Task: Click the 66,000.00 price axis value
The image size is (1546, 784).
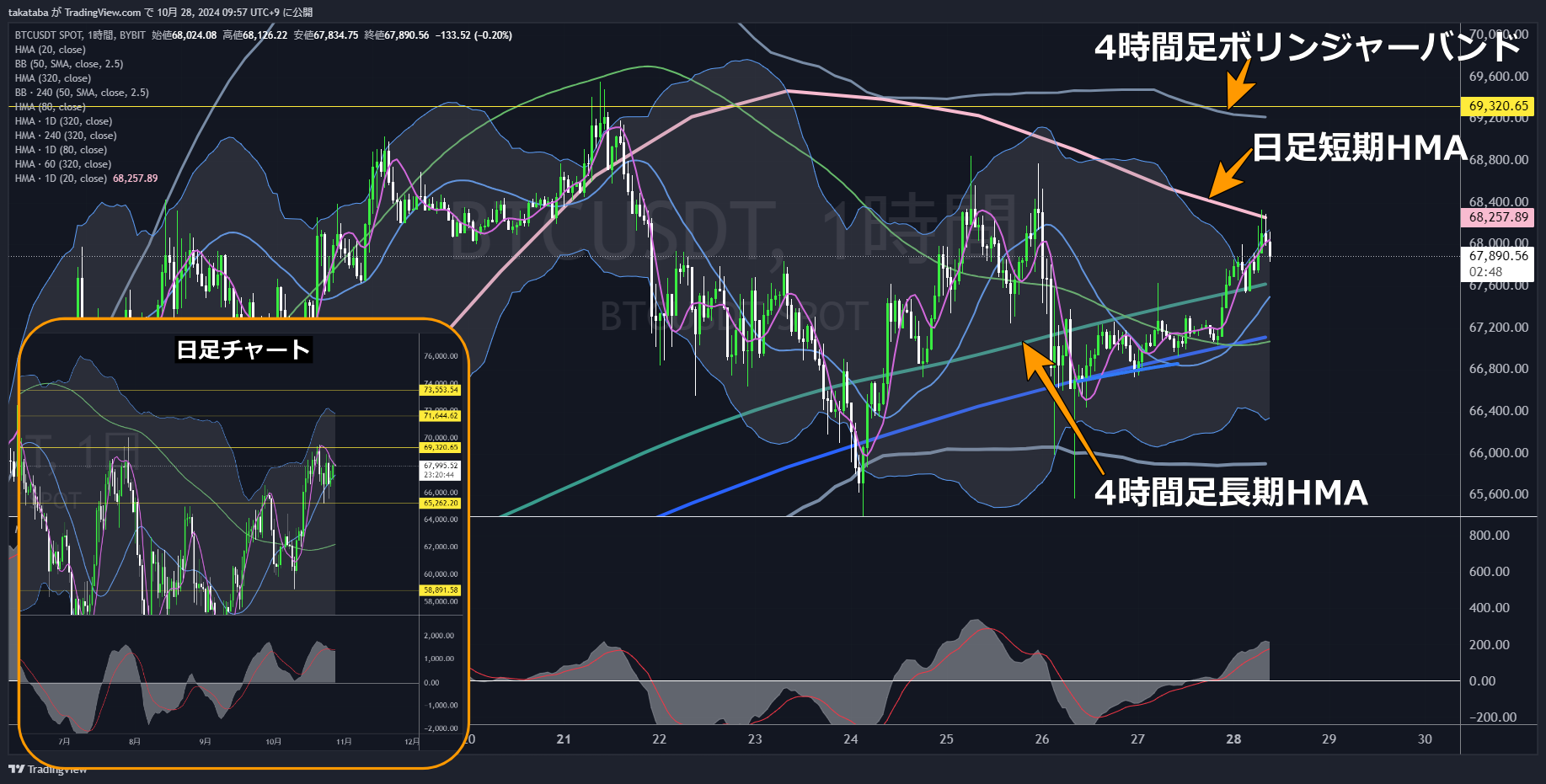Action: 1498,453
